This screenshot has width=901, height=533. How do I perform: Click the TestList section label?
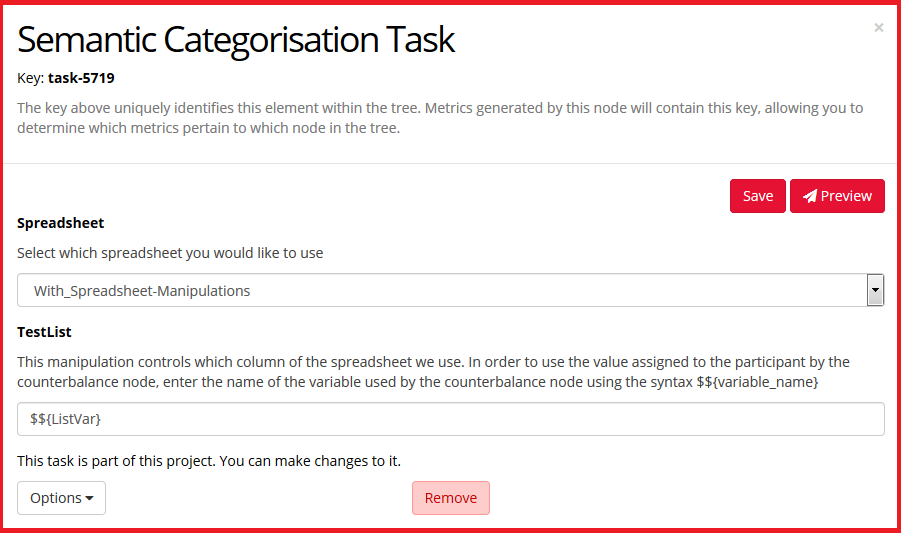[x=44, y=331]
